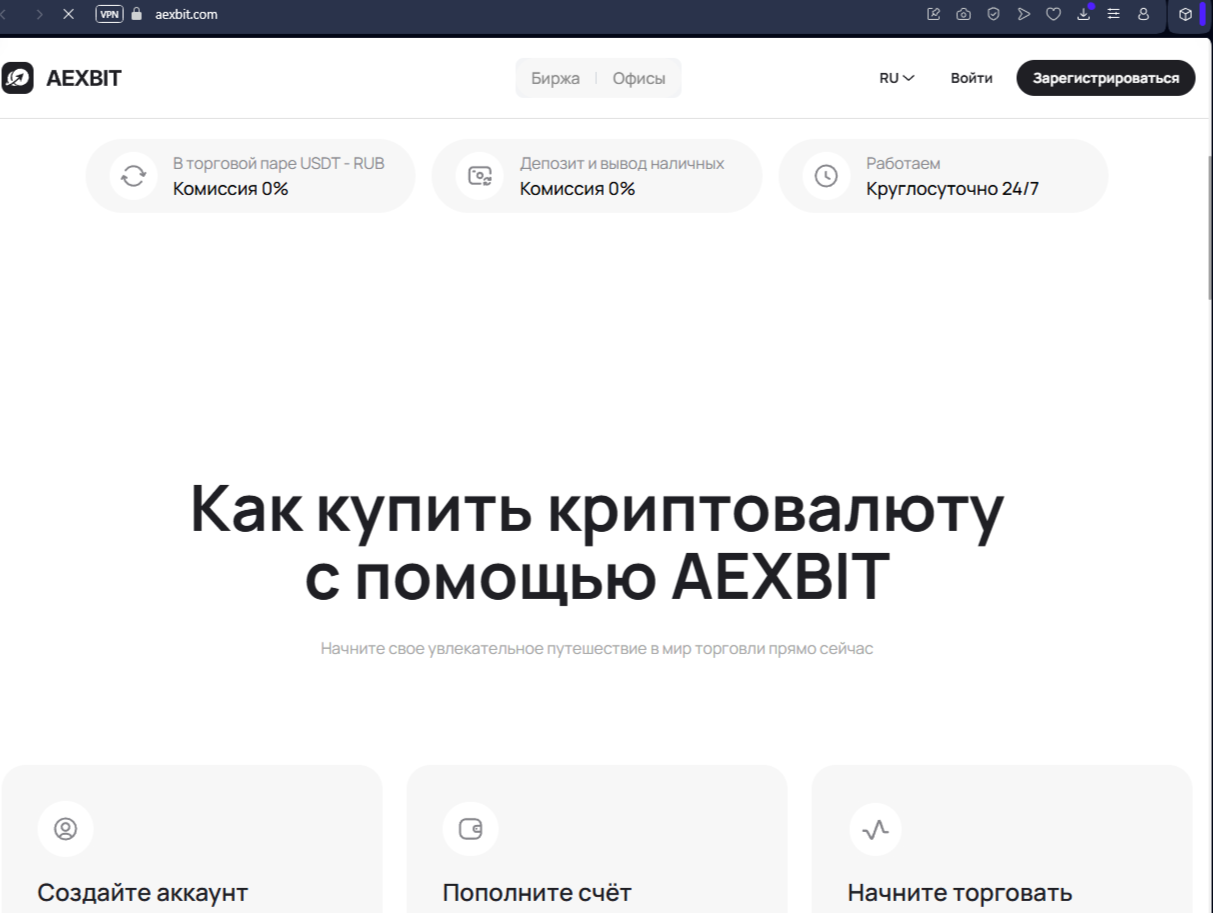Screen dimensions: 1213x913
Task: Click the AEXBIT rocket logo icon
Action: (x=18, y=78)
